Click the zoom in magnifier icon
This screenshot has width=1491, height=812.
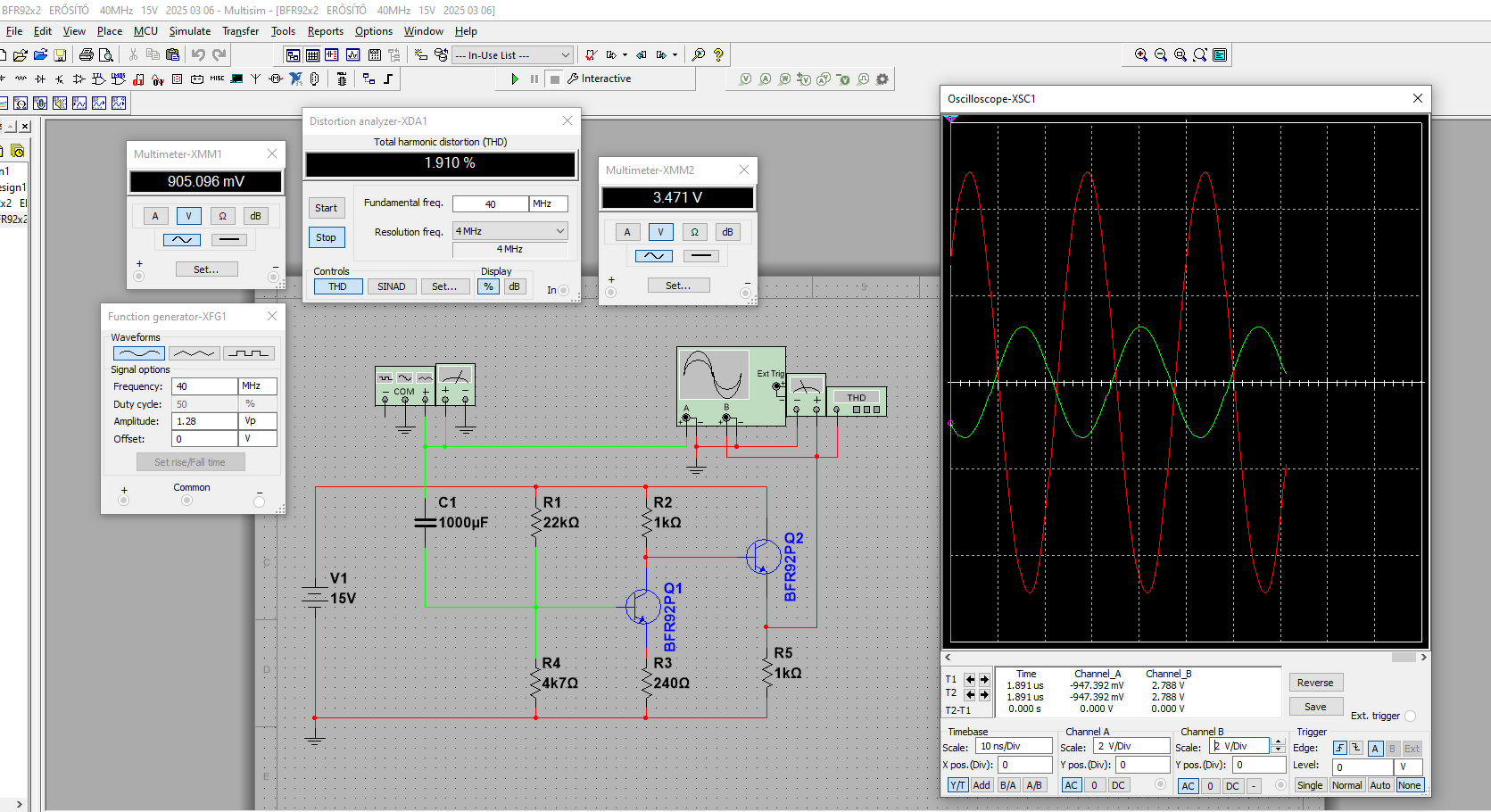(1140, 55)
